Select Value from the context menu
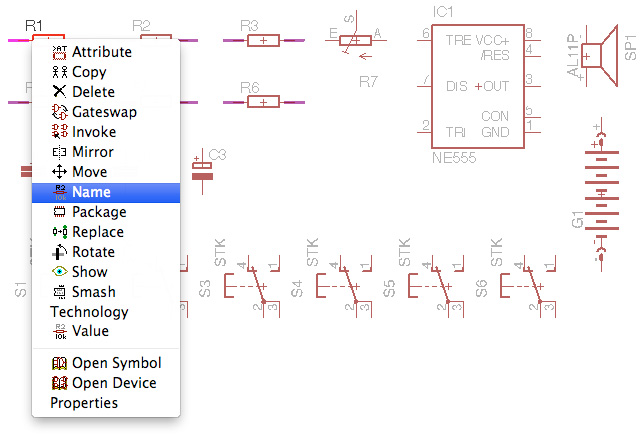640x438 pixels. click(x=90, y=331)
